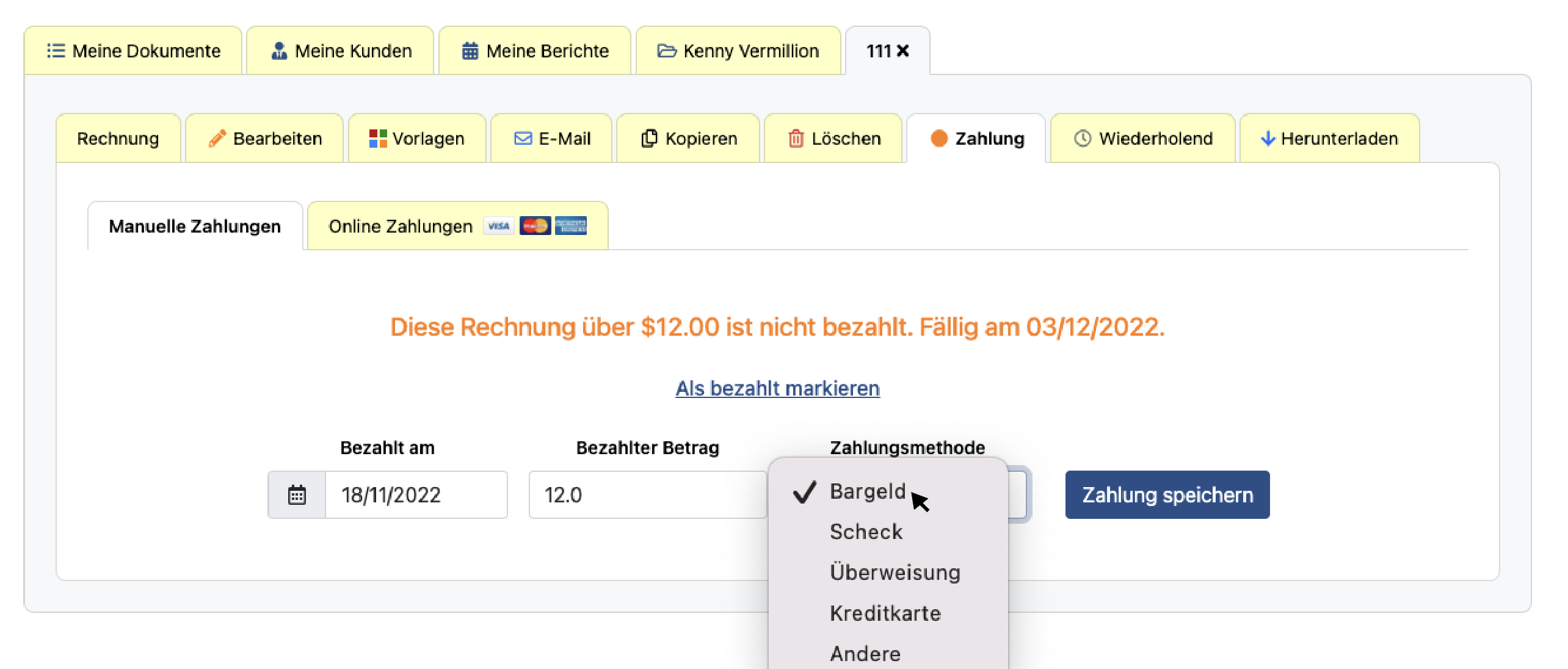Click the calendar icon beside Meine Berichte
The image size is (1568, 669).
[x=470, y=51]
